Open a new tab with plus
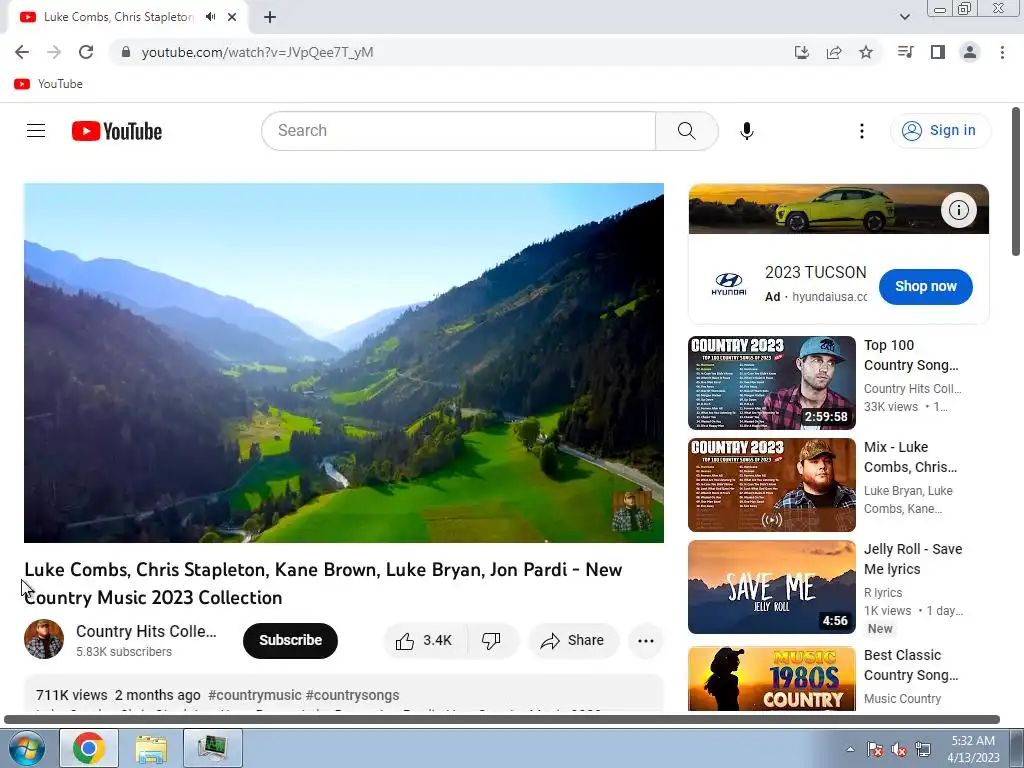The width and height of the screenshot is (1024, 768). click(270, 18)
